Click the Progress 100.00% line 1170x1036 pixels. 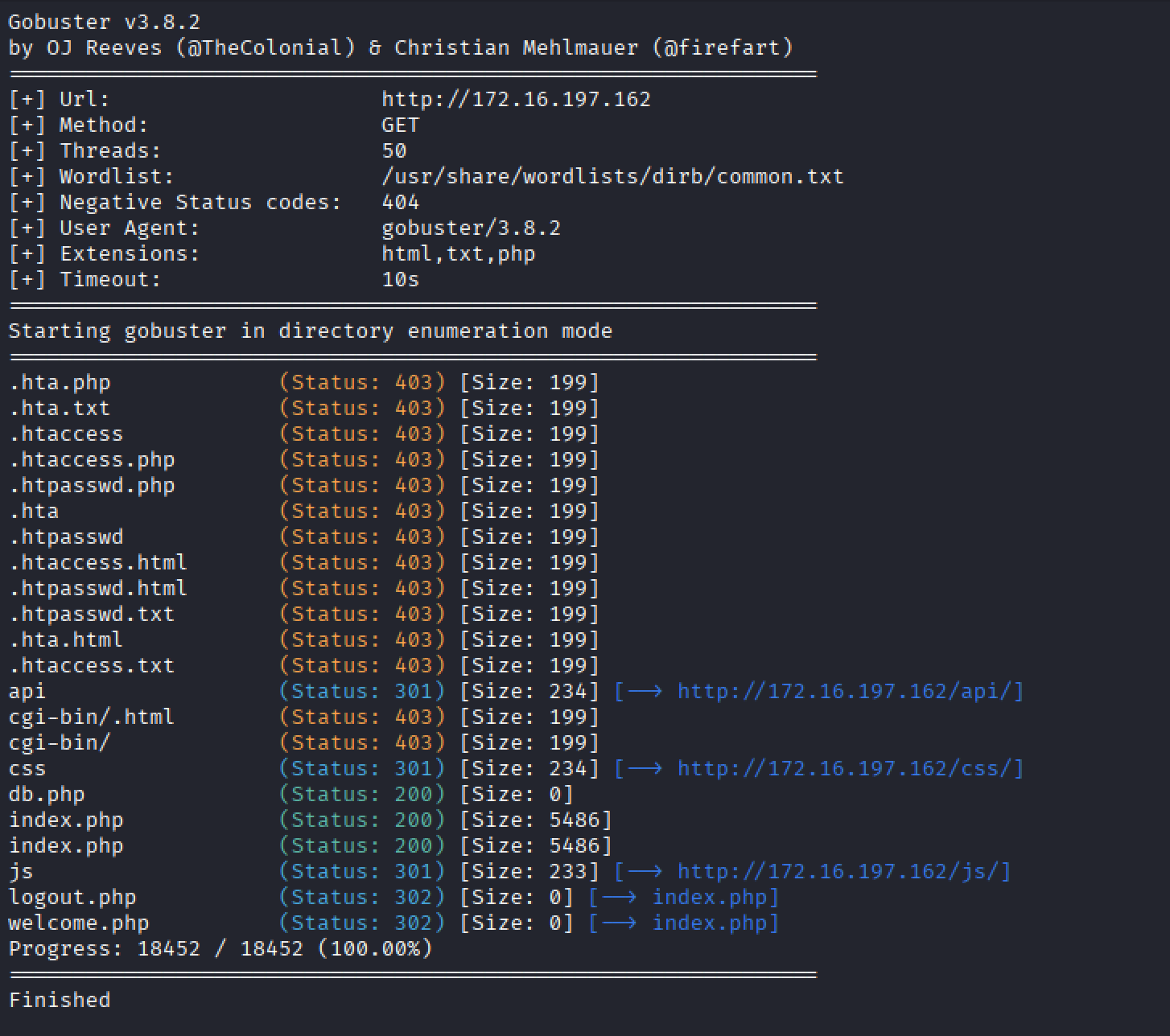click(220, 949)
